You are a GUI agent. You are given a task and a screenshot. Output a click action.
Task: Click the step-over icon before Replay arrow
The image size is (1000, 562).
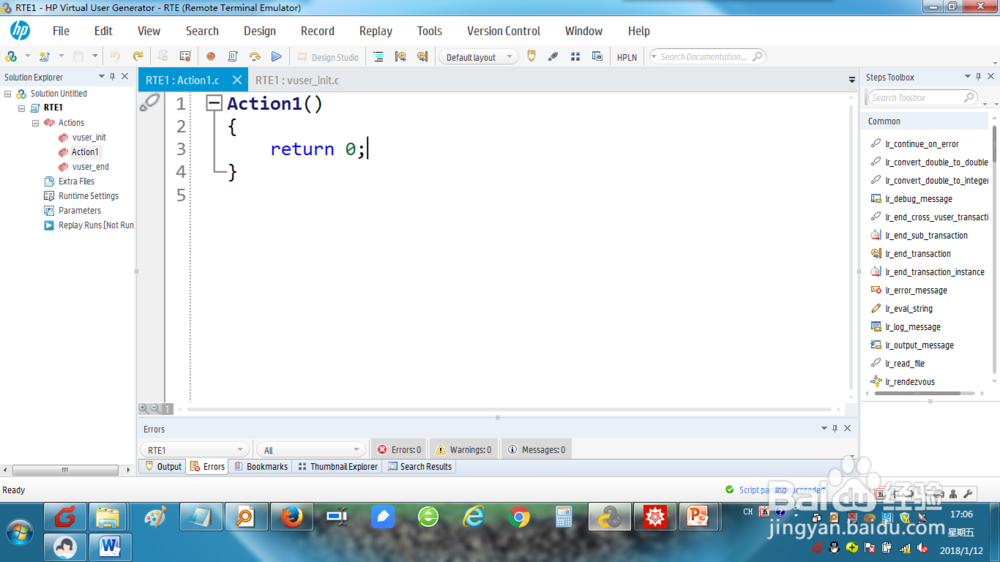[x=254, y=56]
